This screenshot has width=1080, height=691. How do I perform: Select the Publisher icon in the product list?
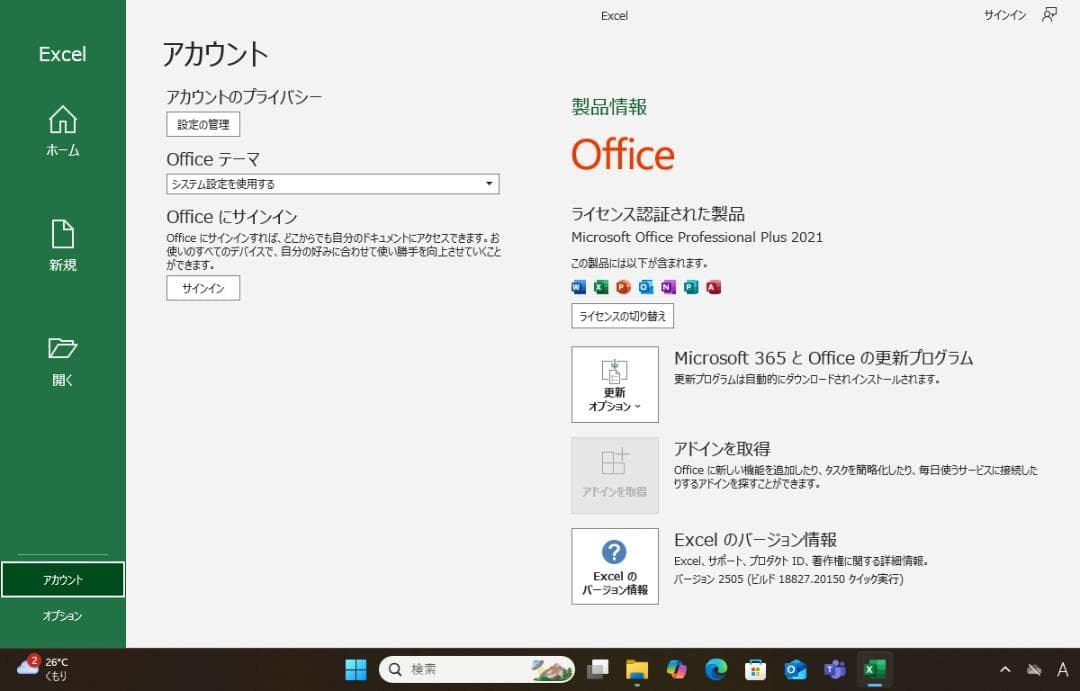click(x=689, y=287)
